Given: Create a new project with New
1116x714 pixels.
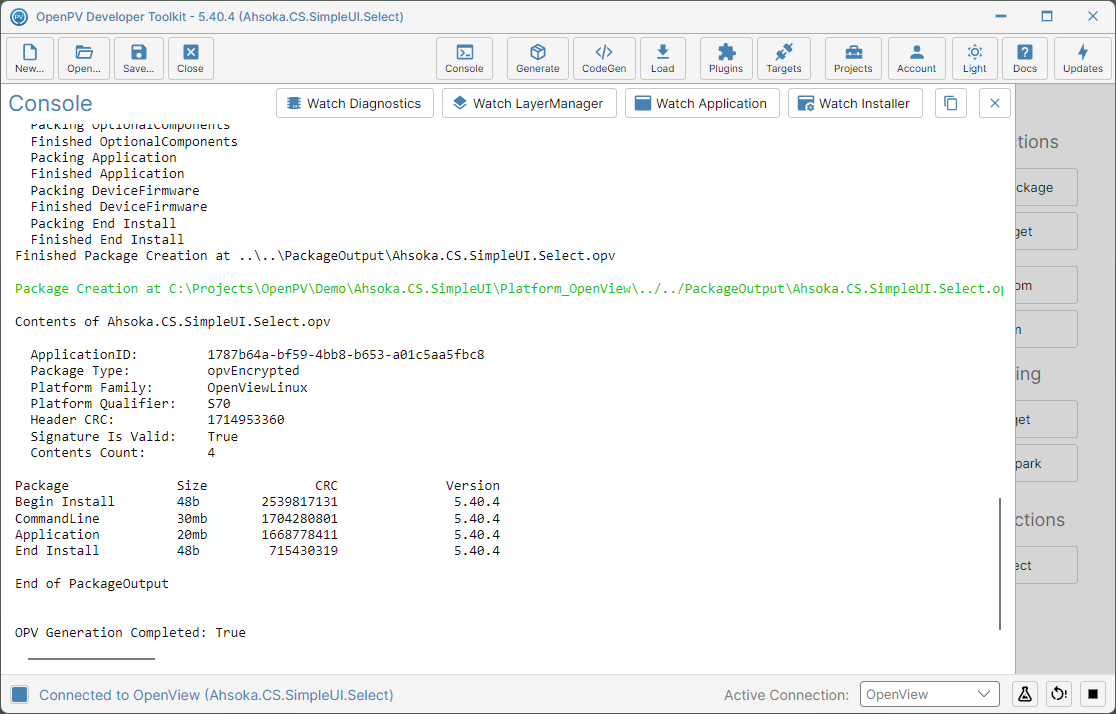Looking at the screenshot, I should [30, 58].
